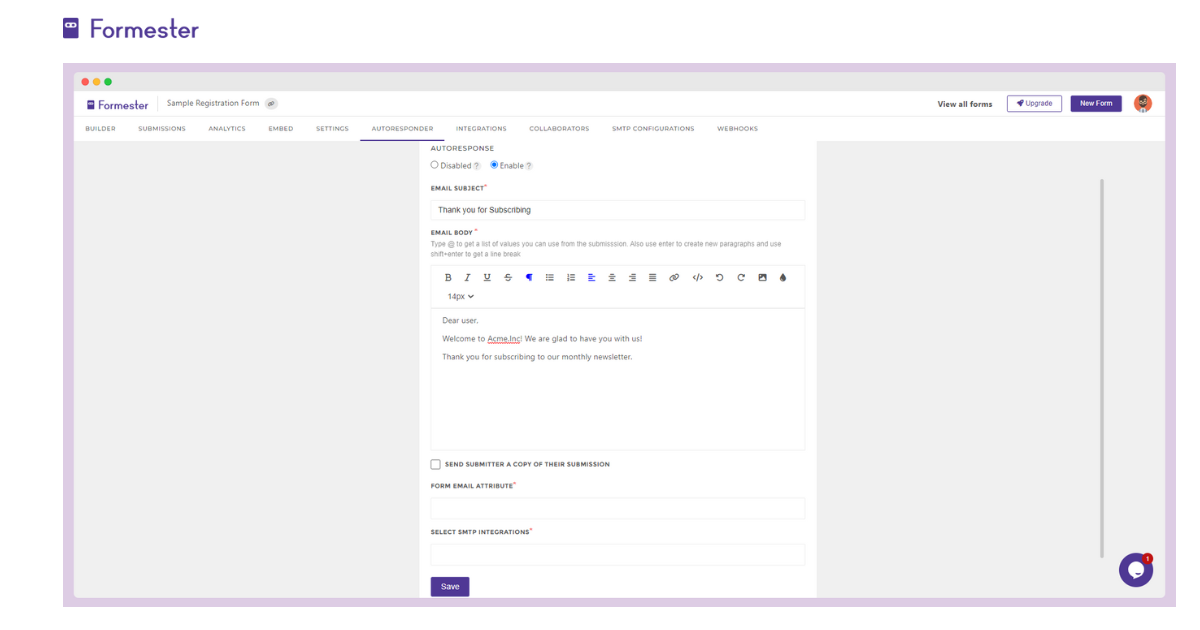Open the Formester chat support bubble

pyautogui.click(x=1135, y=569)
